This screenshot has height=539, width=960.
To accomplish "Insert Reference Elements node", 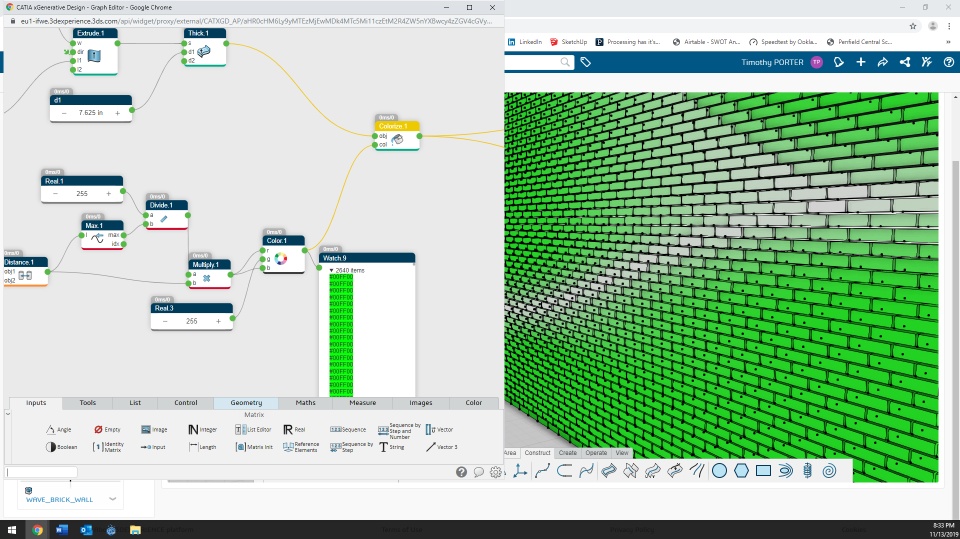I will click(301, 447).
